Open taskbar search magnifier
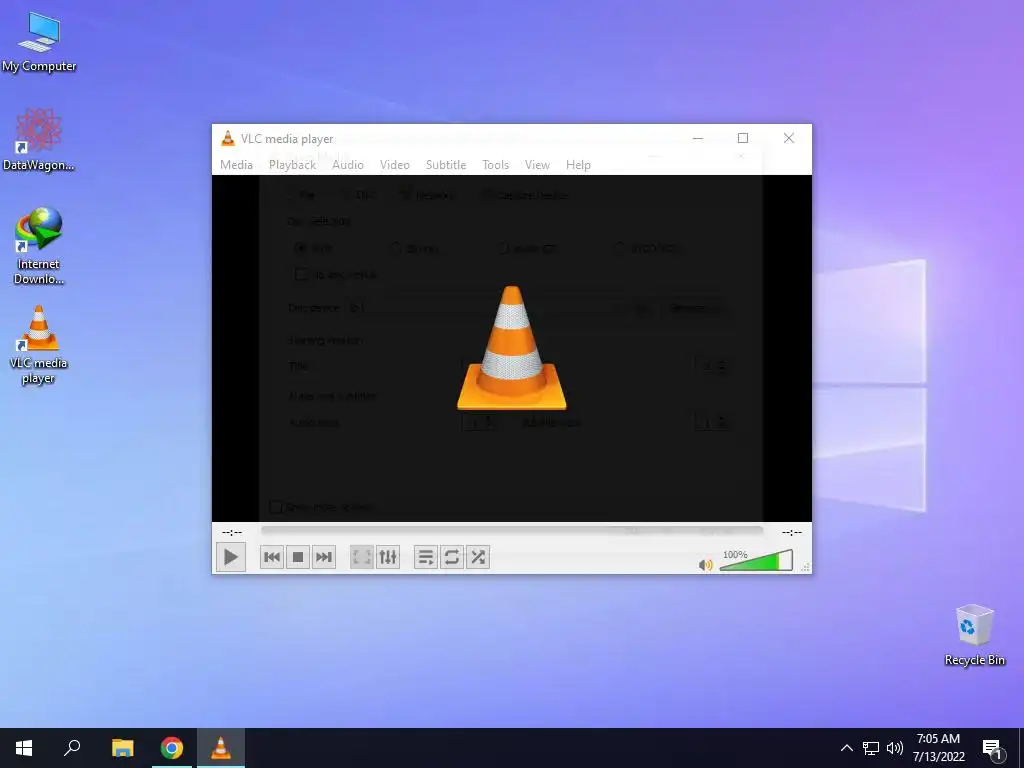1024x768 pixels. click(x=72, y=748)
